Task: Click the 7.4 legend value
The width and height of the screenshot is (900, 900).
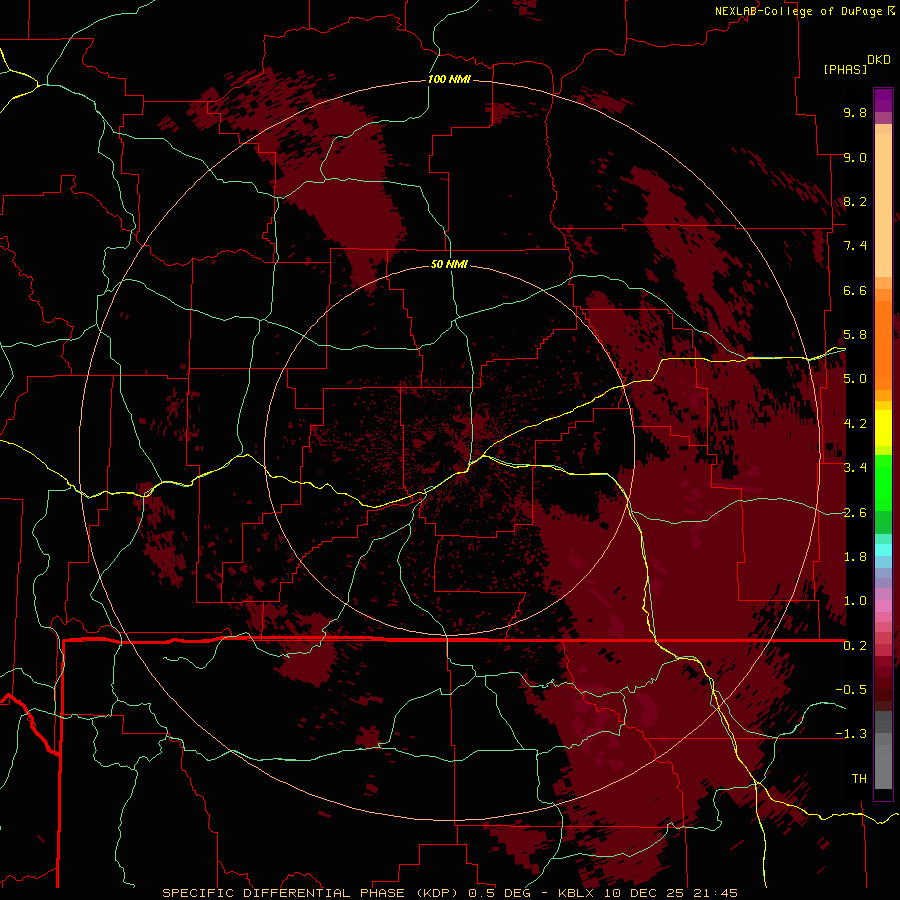Action: (855, 246)
